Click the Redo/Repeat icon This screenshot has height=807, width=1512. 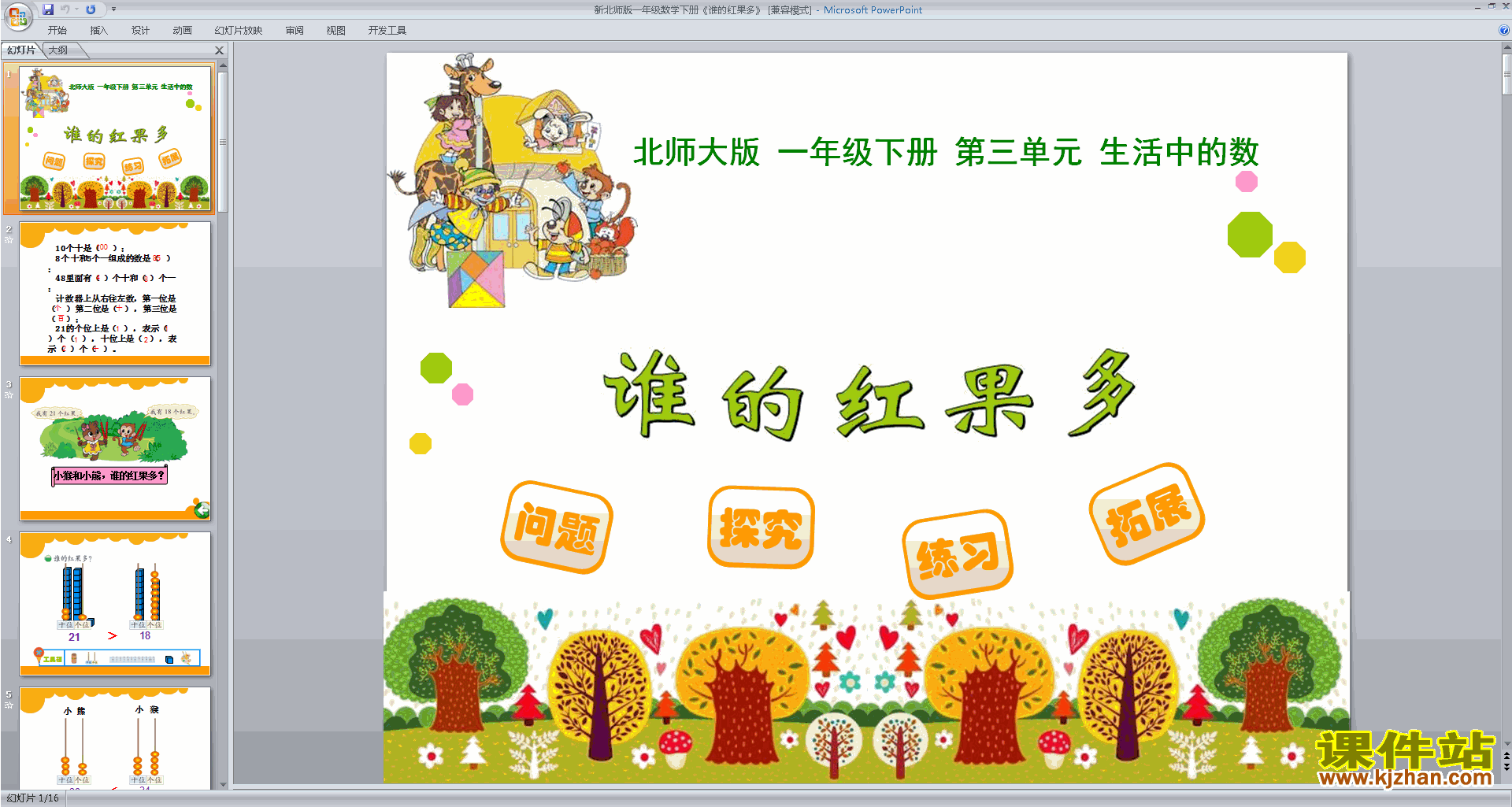[x=91, y=9]
